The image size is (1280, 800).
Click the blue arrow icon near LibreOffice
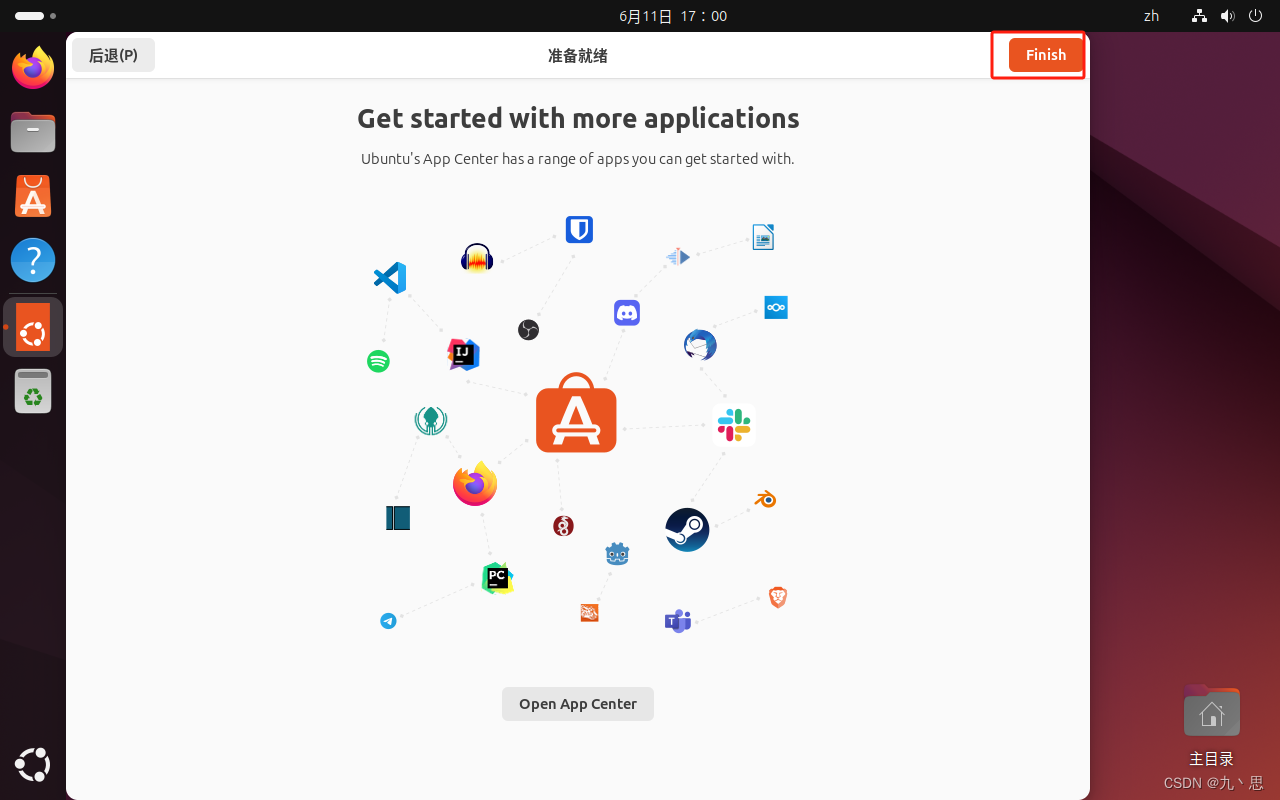[678, 257]
